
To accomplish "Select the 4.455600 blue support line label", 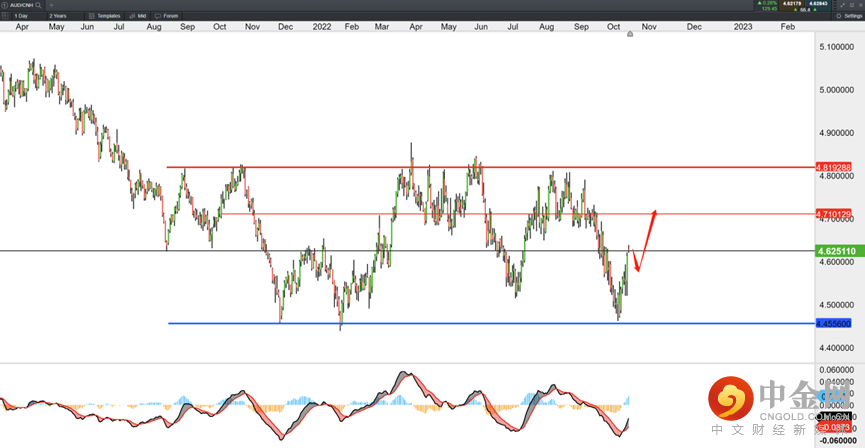I will [836, 323].
